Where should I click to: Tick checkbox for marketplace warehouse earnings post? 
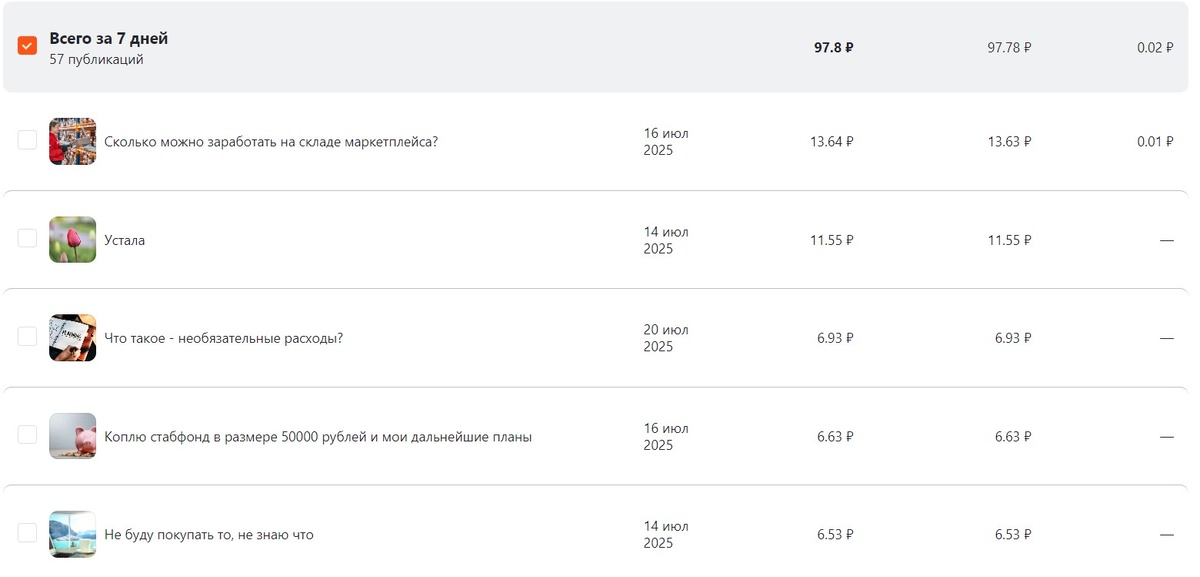(x=27, y=141)
